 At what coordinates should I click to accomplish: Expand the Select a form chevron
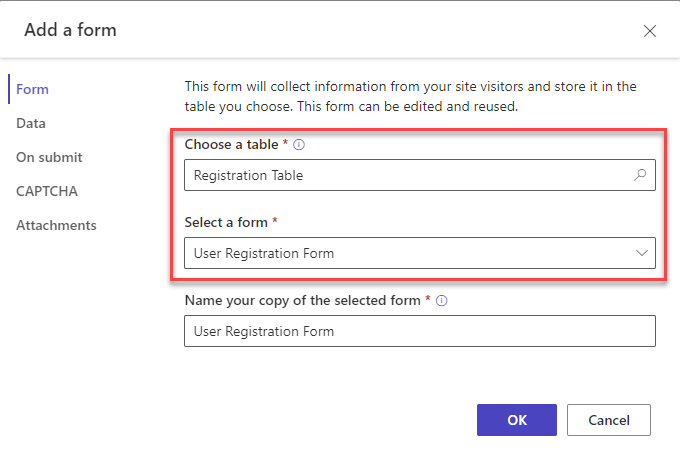(642, 253)
